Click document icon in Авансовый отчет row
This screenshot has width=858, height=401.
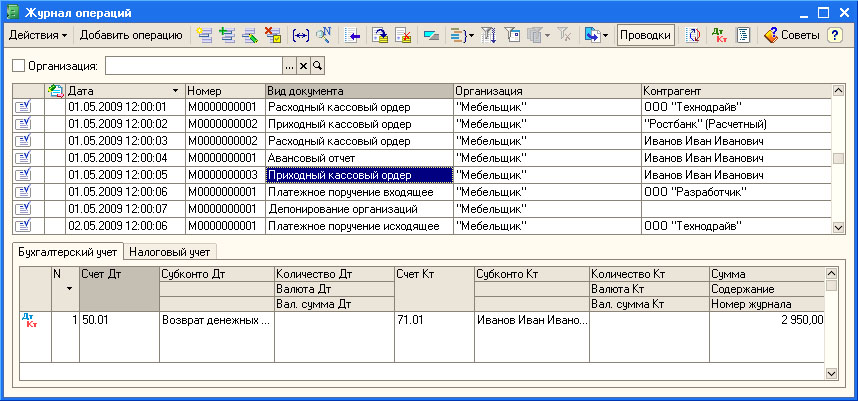(x=22, y=158)
